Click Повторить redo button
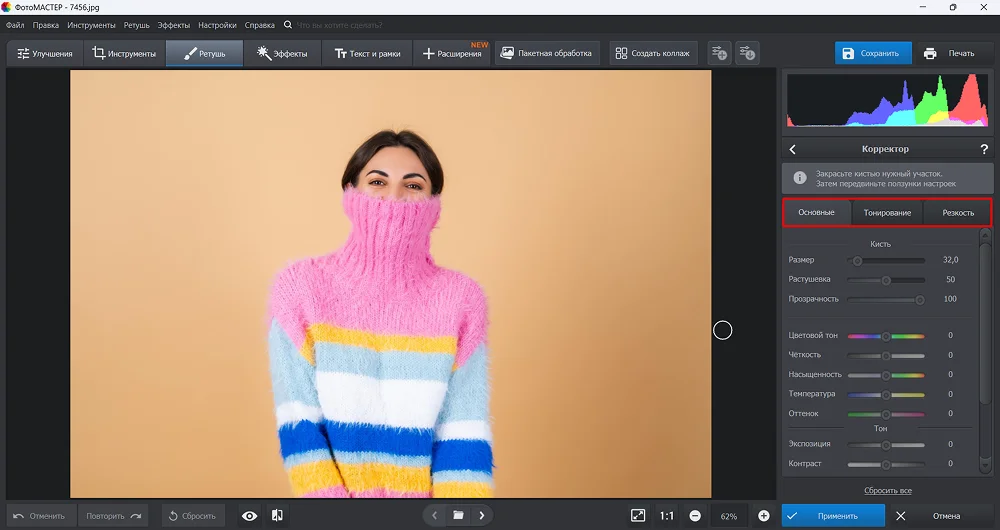The height and width of the screenshot is (530, 1000). point(113,516)
